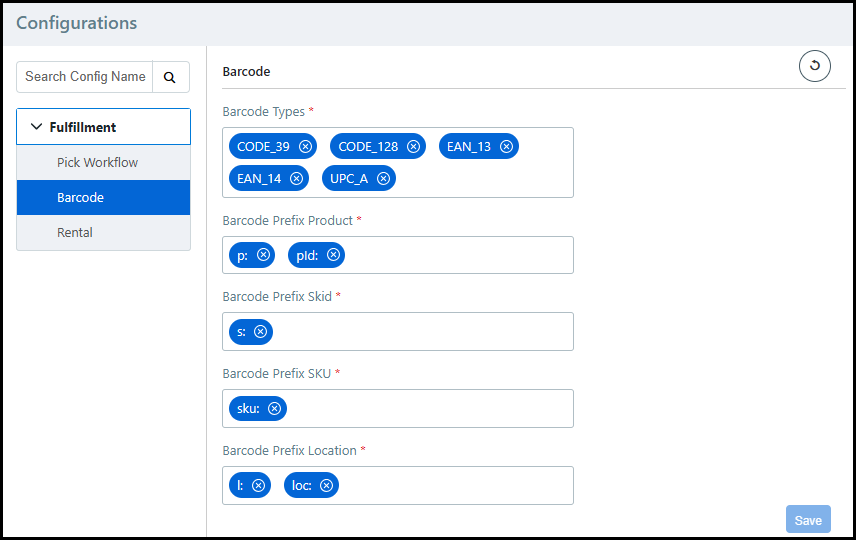Image resolution: width=856 pixels, height=540 pixels.
Task: Remove the CODE_39 barcode type chip
Action: coord(306,147)
